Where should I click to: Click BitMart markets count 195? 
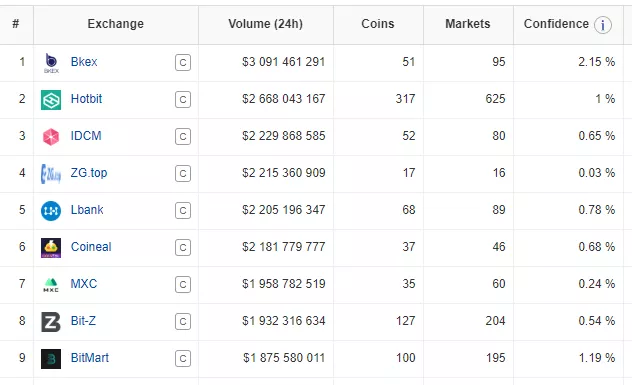(496, 358)
